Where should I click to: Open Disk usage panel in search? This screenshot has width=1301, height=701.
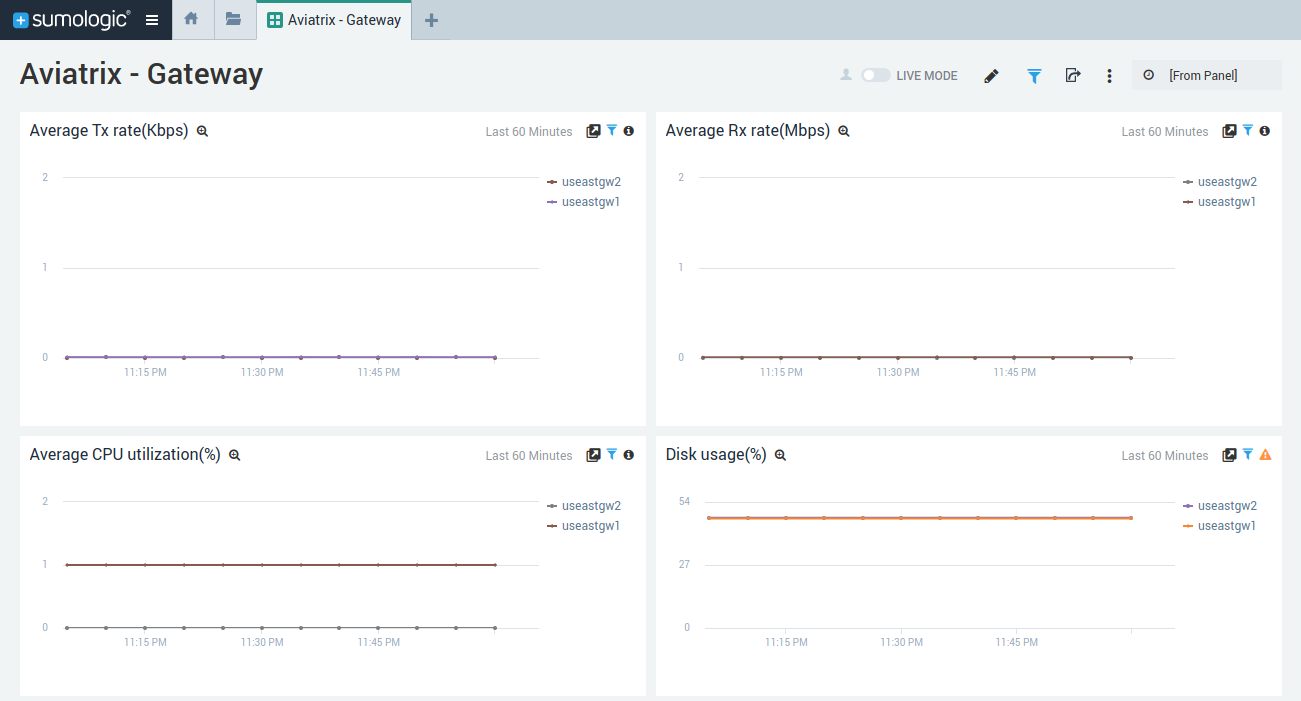click(x=781, y=455)
